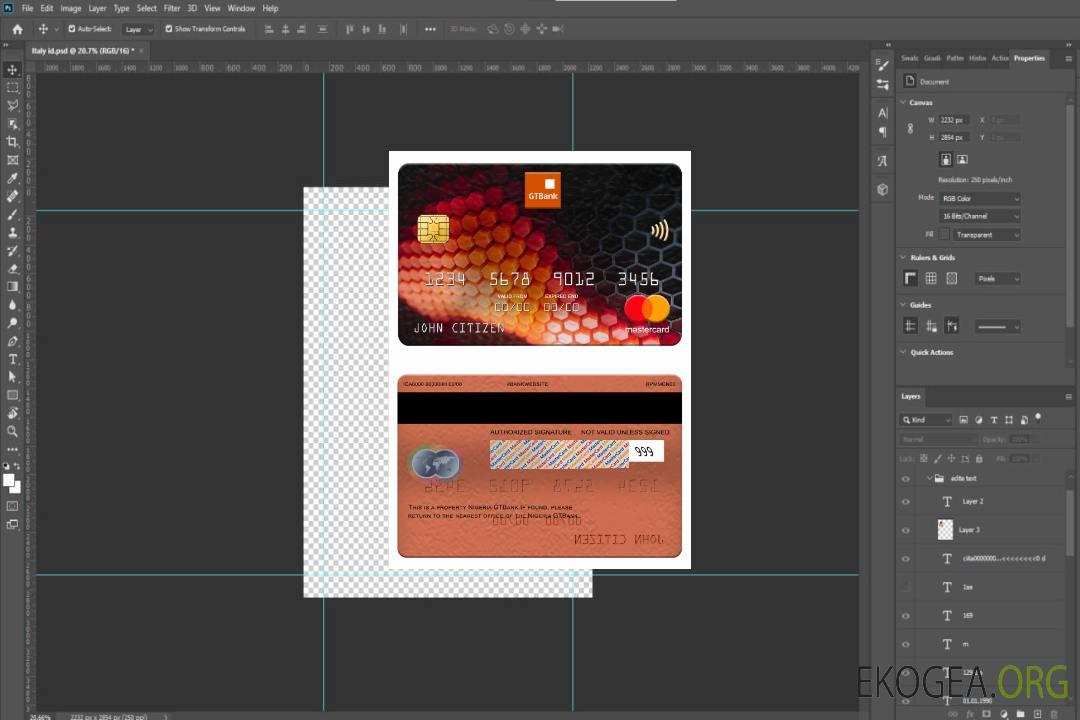Hide Layer 3 using its eye icon
Screen dimensions: 1080x720
pyautogui.click(x=906, y=531)
